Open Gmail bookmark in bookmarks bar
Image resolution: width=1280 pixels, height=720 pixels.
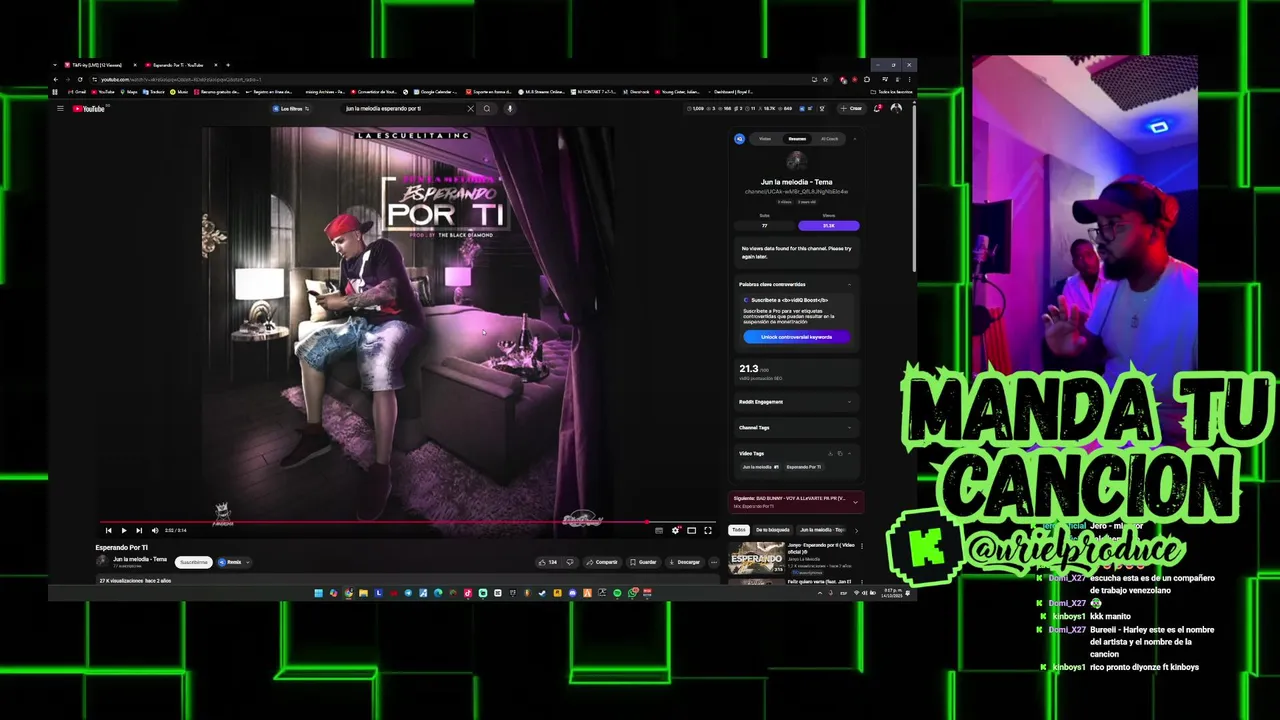click(x=77, y=92)
